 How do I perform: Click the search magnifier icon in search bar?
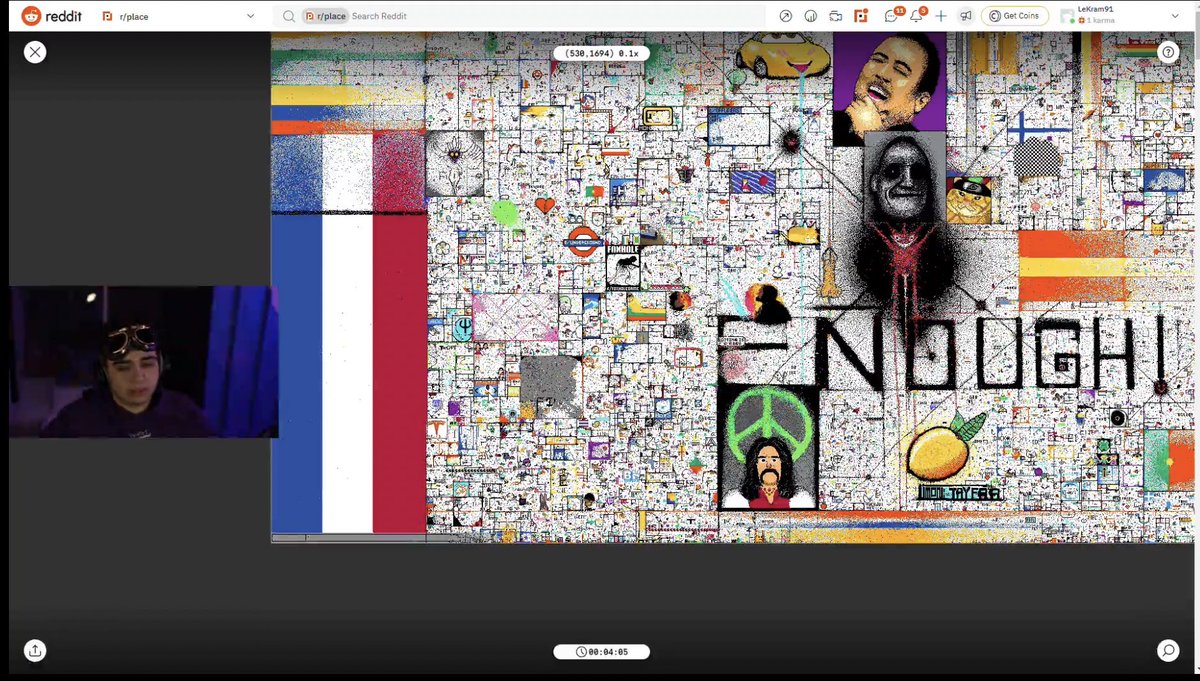pyautogui.click(x=288, y=16)
